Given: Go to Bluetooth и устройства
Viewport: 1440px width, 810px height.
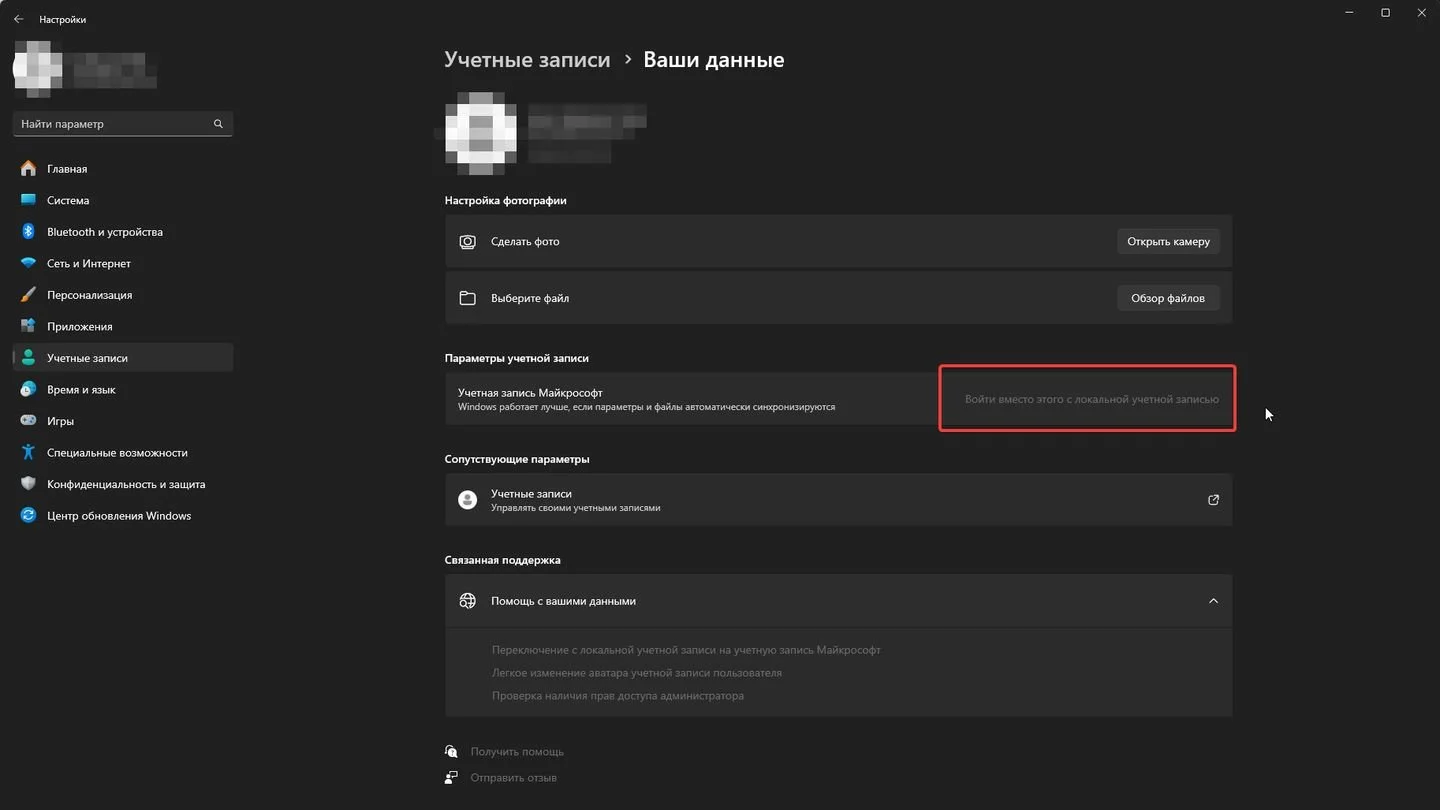Looking at the screenshot, I should 122,232.
